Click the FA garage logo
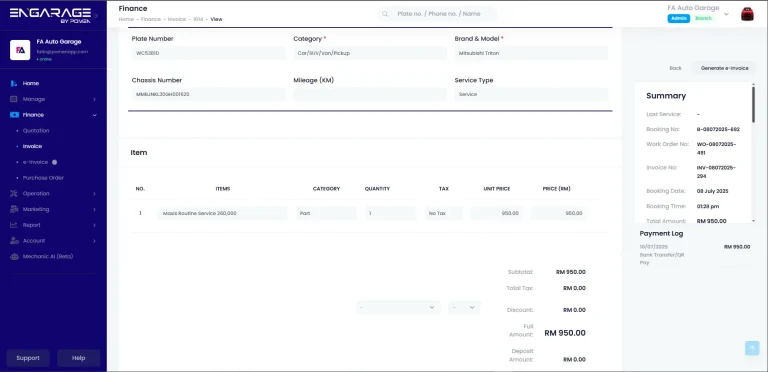The height and width of the screenshot is (372, 768). point(20,50)
